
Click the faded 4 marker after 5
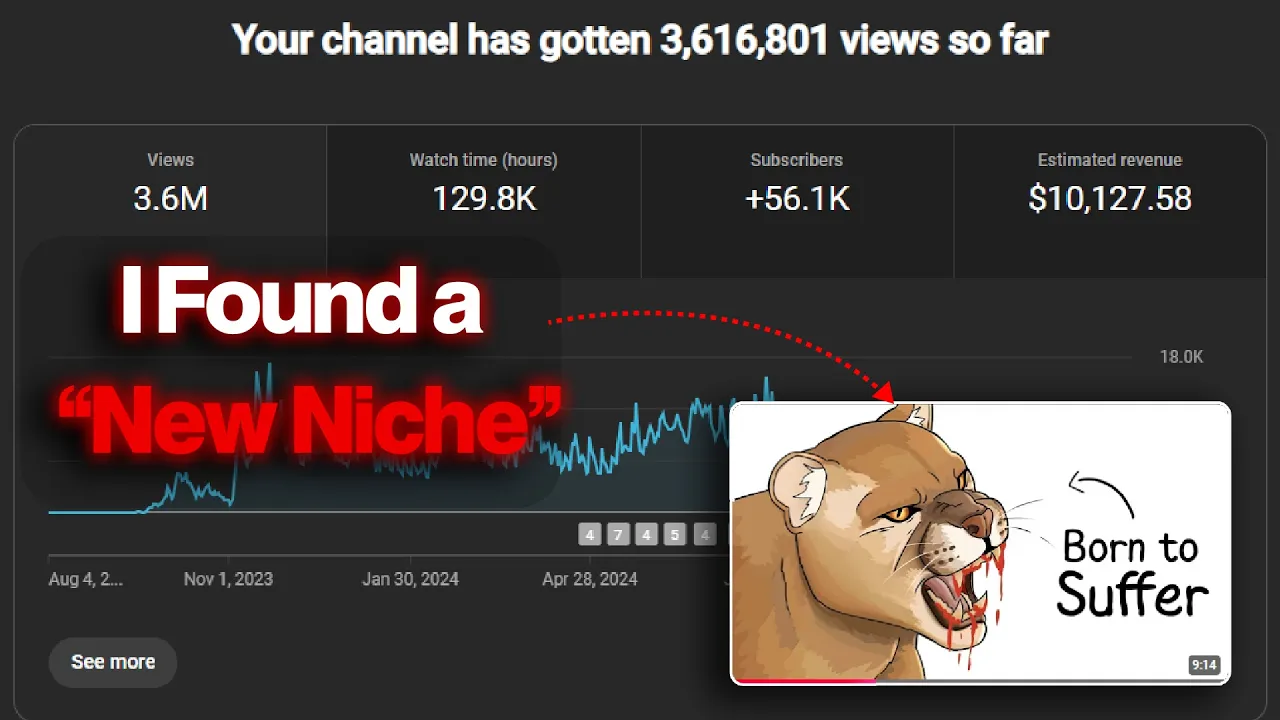pyautogui.click(x=705, y=535)
